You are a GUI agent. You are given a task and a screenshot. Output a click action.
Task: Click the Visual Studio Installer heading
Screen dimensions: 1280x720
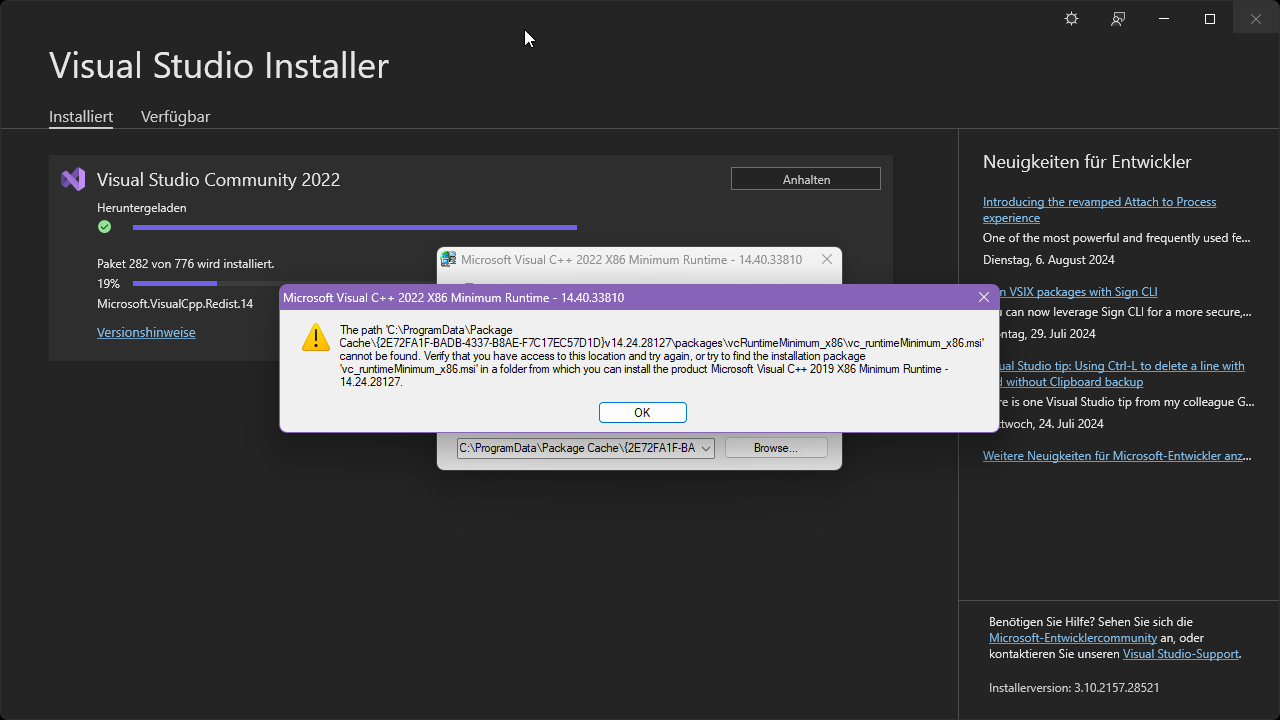(219, 66)
